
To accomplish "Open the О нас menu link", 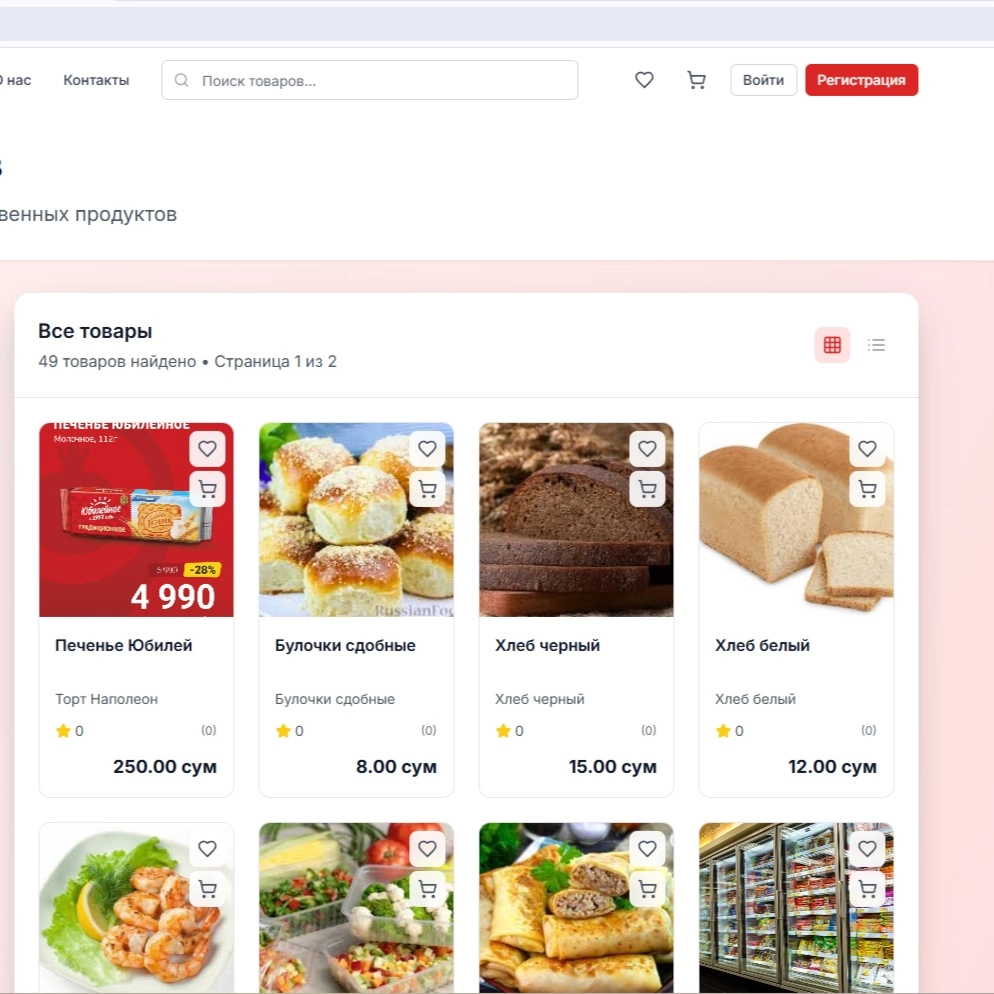I will (x=15, y=81).
